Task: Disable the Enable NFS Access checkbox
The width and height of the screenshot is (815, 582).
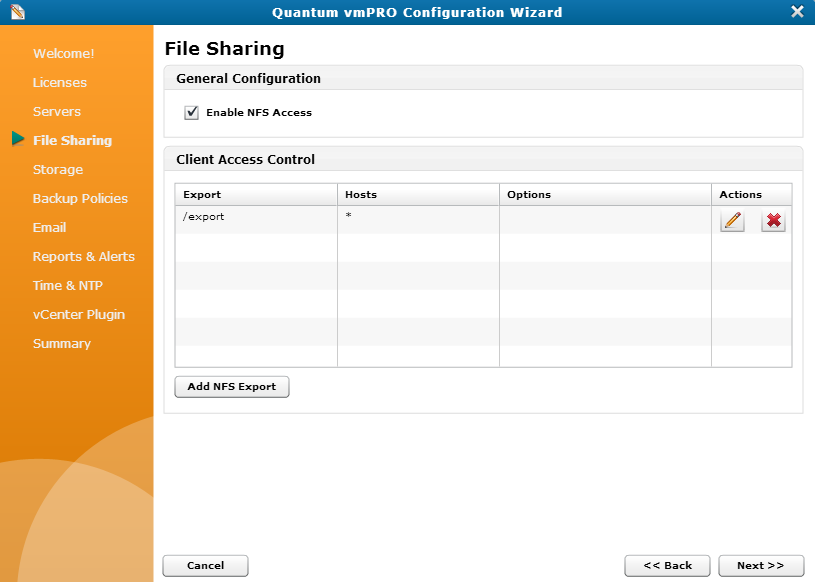Action: [191, 112]
